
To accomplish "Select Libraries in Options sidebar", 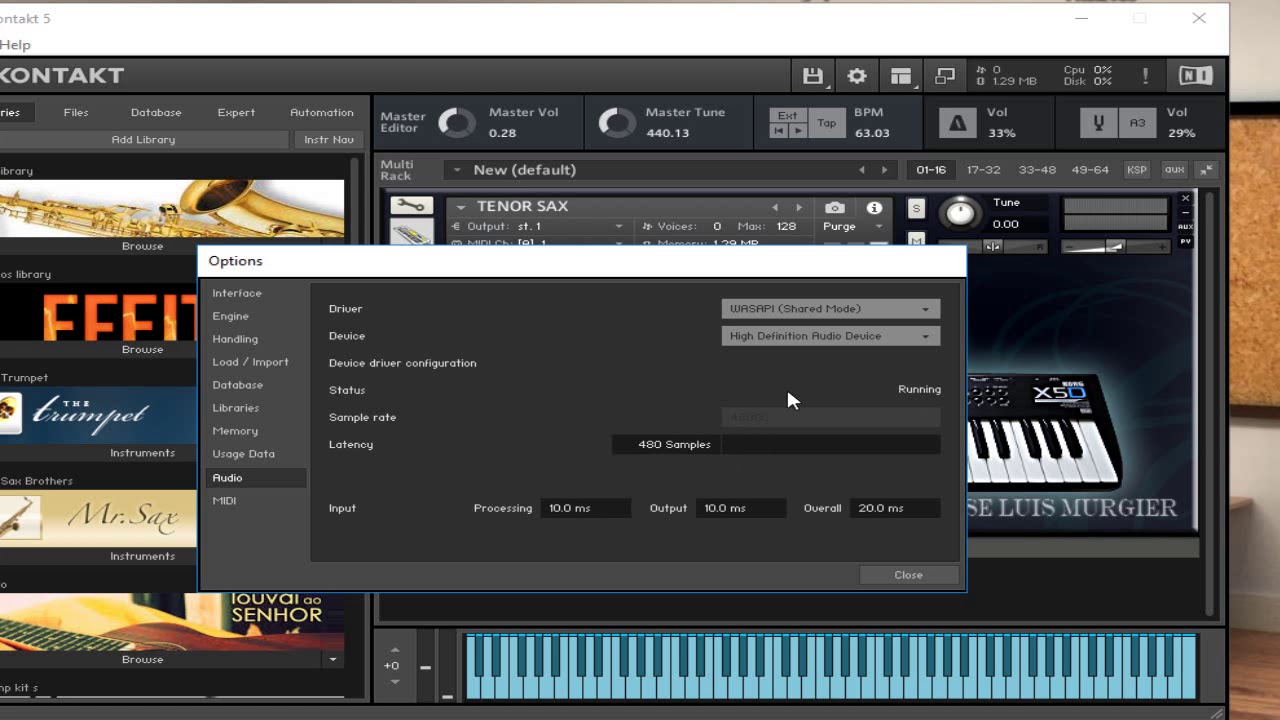I will (236, 408).
